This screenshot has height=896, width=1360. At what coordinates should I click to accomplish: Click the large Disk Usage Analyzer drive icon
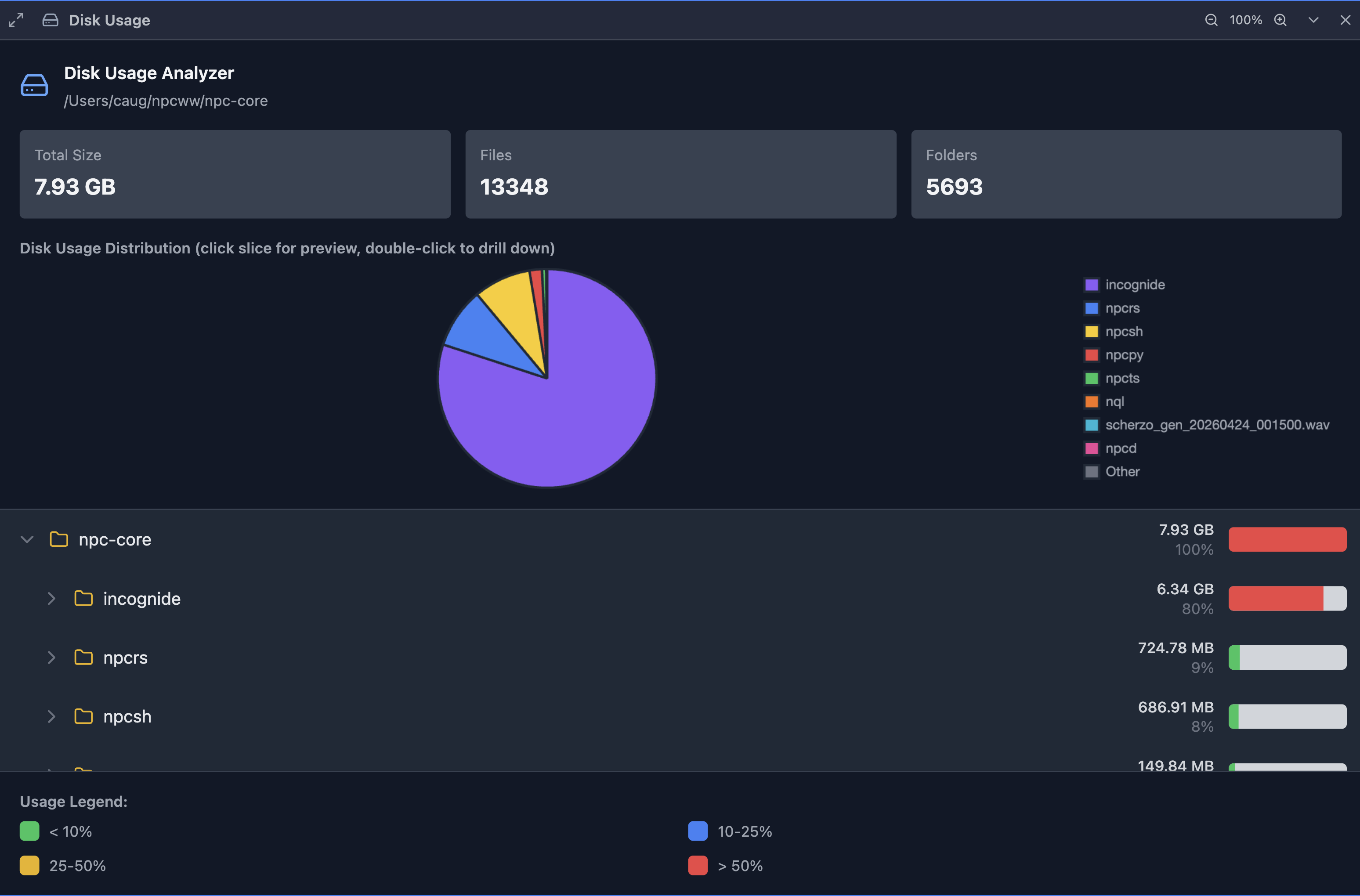[x=34, y=85]
